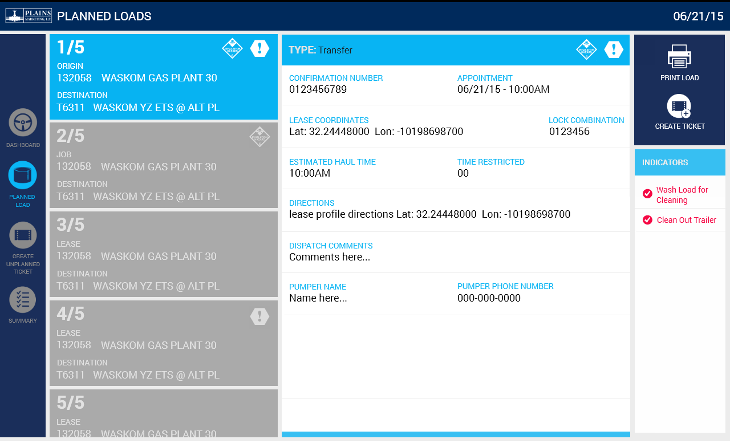Click time restricted value 00
The height and width of the screenshot is (441, 730).
[463, 173]
